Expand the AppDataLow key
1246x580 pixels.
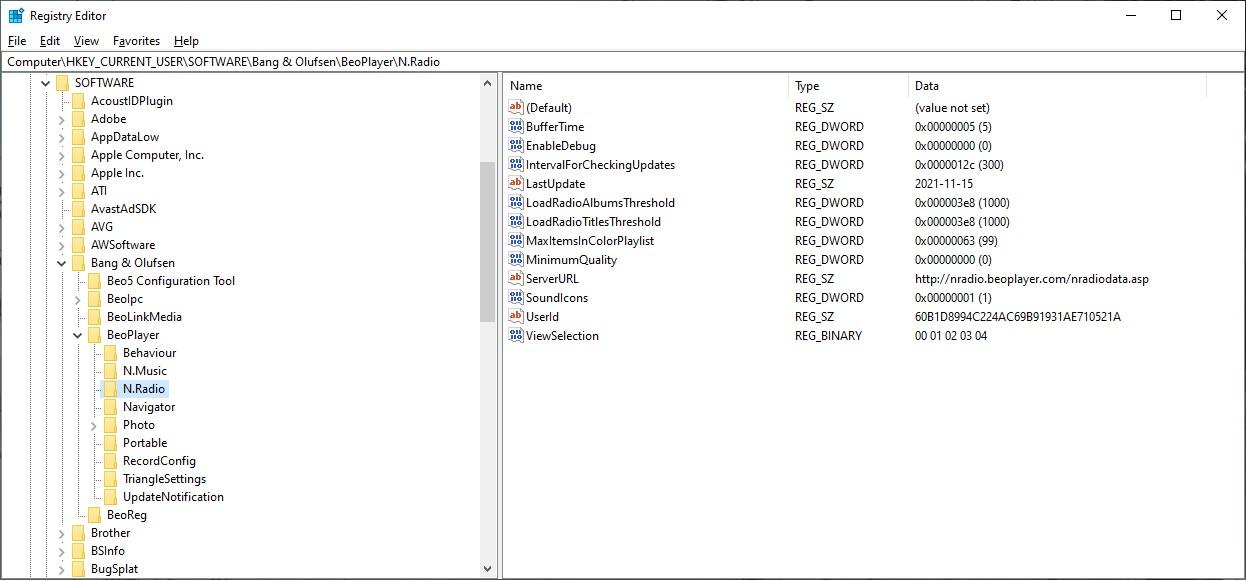tap(61, 137)
